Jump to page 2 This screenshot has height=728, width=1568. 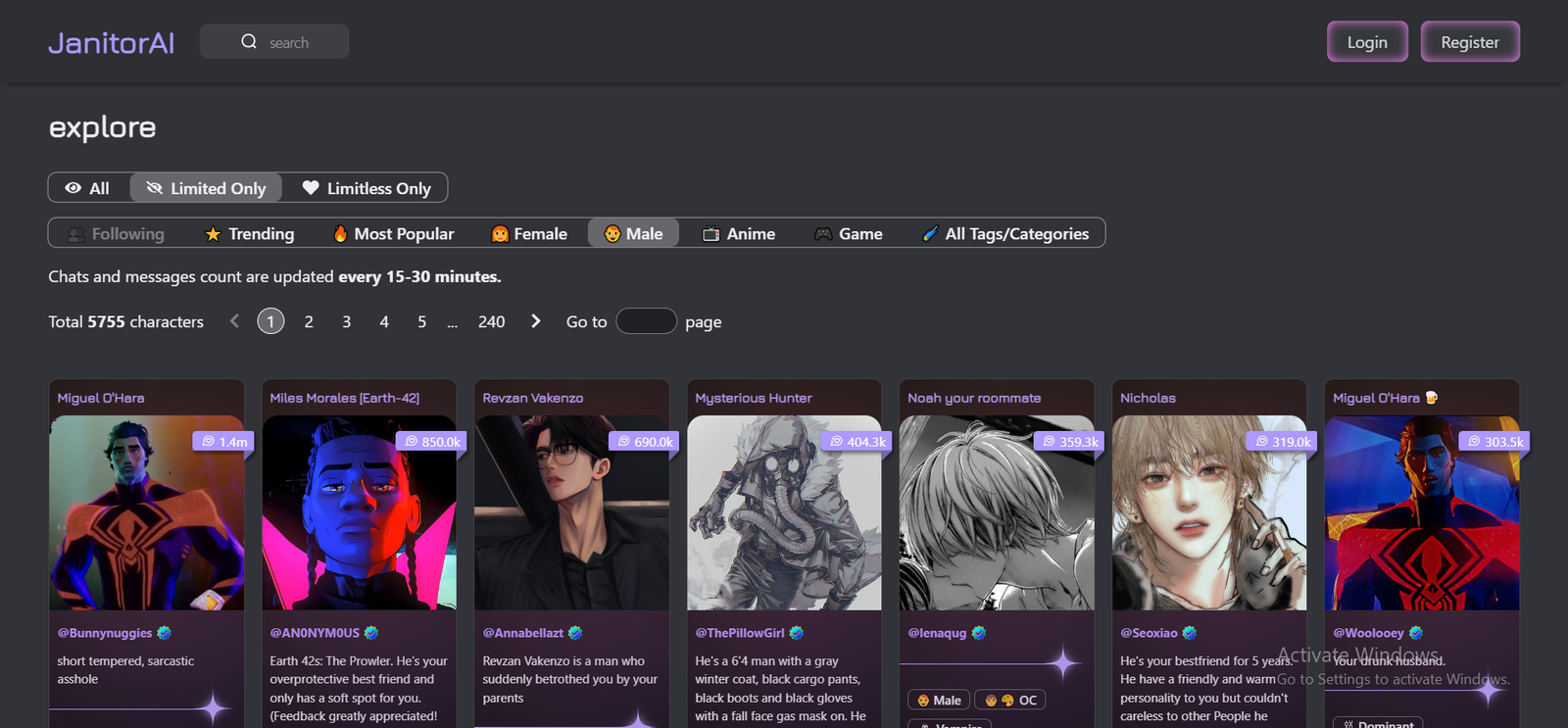click(x=309, y=321)
